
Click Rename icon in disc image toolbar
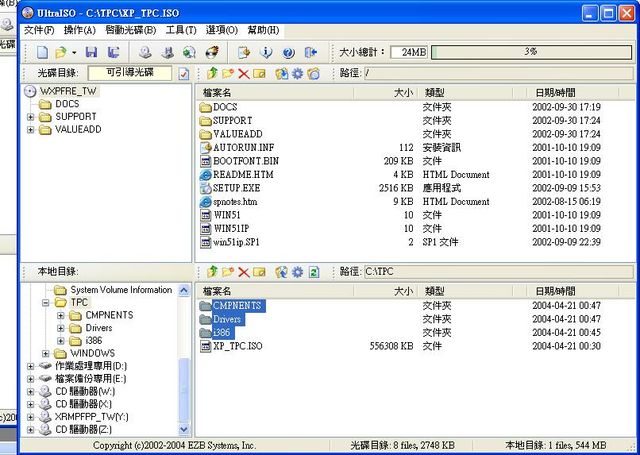259,74
